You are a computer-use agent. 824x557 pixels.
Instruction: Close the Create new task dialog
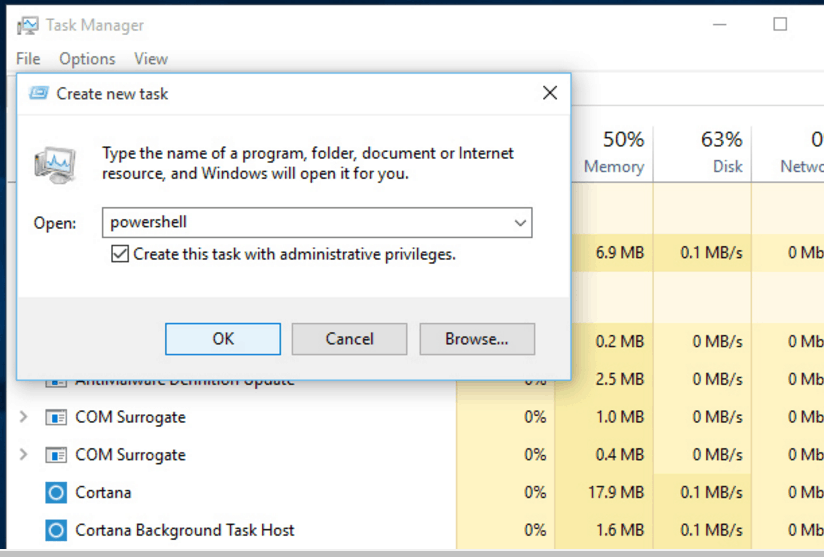tap(550, 93)
